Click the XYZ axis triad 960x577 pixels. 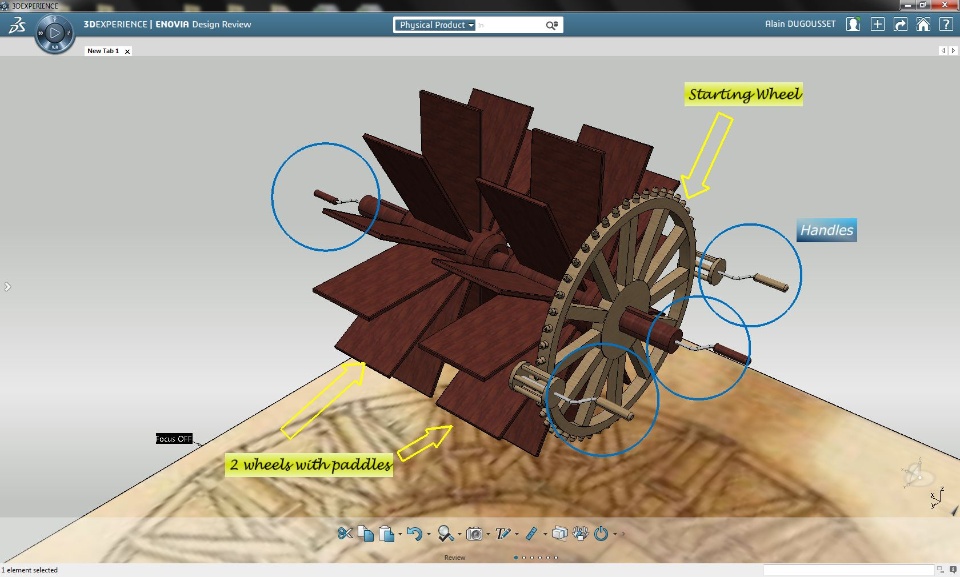pos(937,497)
